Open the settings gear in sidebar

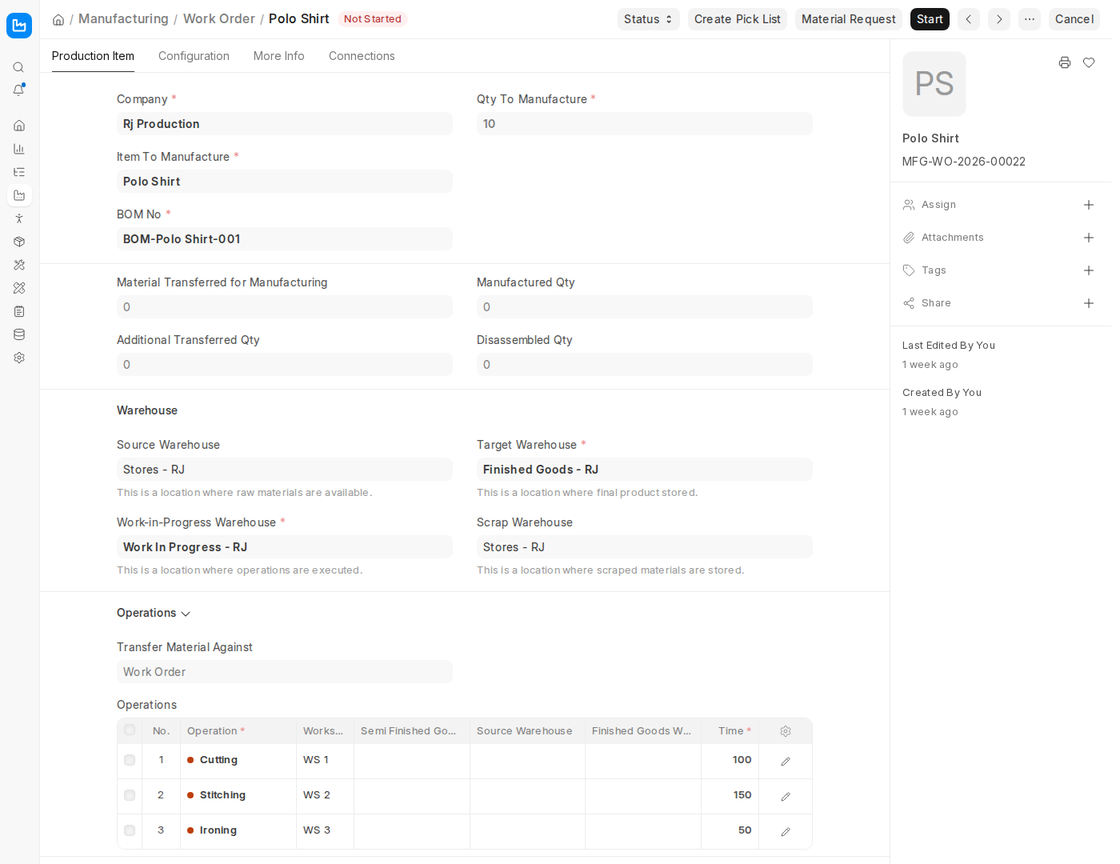pyautogui.click(x=19, y=358)
